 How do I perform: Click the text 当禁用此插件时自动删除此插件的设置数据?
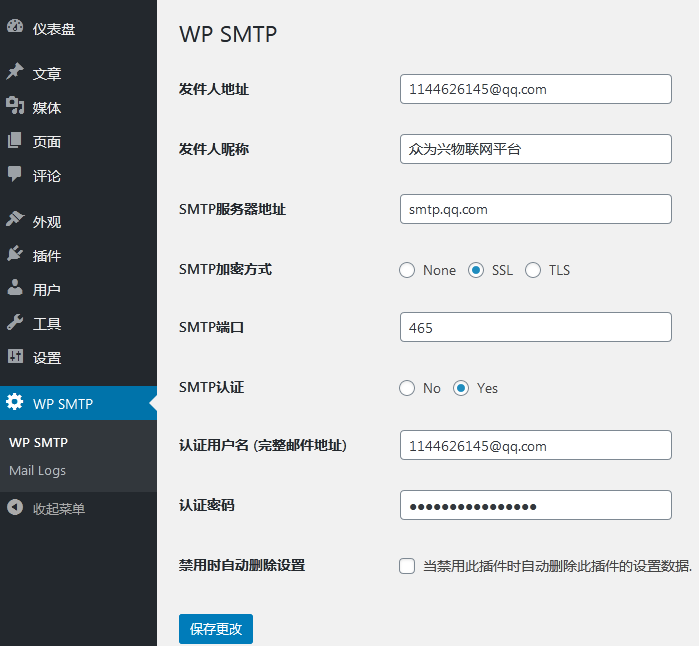pyautogui.click(x=558, y=566)
